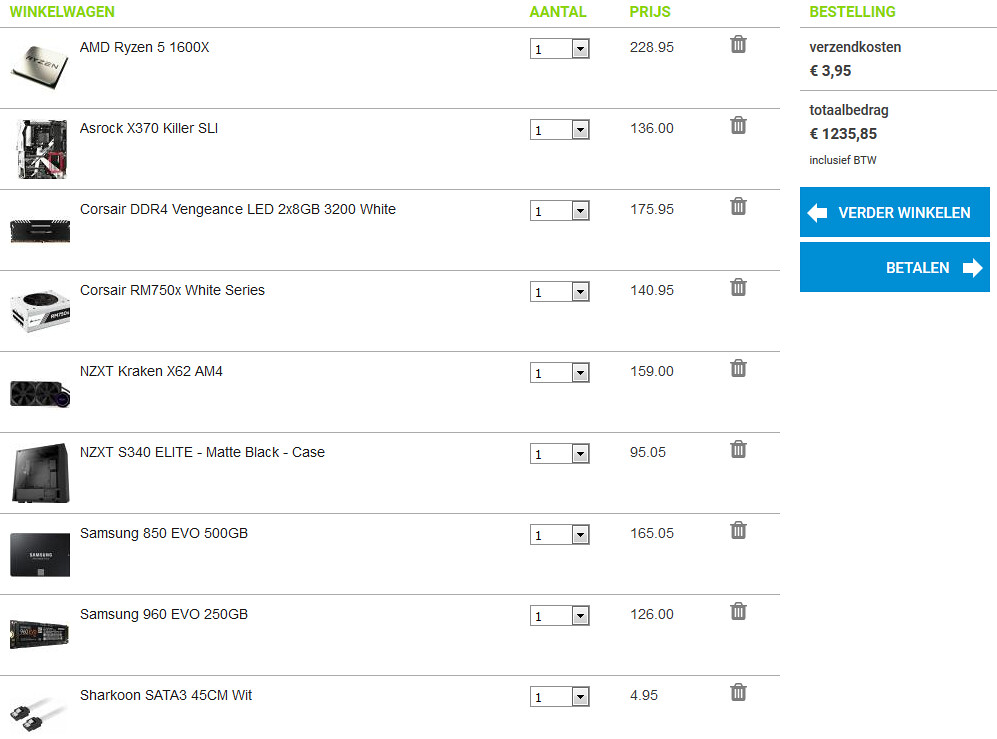Expand quantity dropdown for NZXT Kraken X62 AM4

(560, 373)
